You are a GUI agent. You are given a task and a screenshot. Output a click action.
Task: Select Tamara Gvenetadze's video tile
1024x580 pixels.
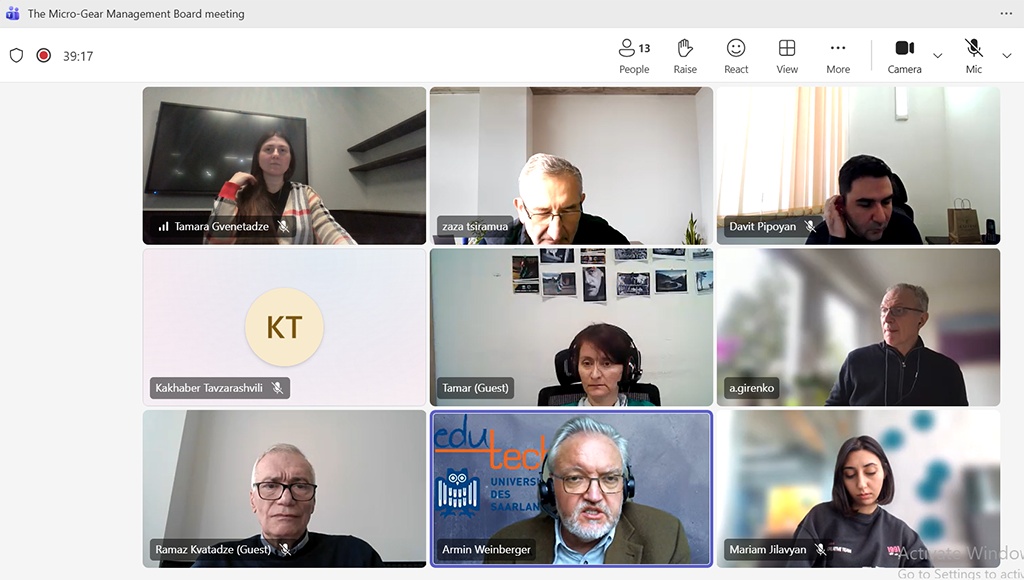[284, 165]
